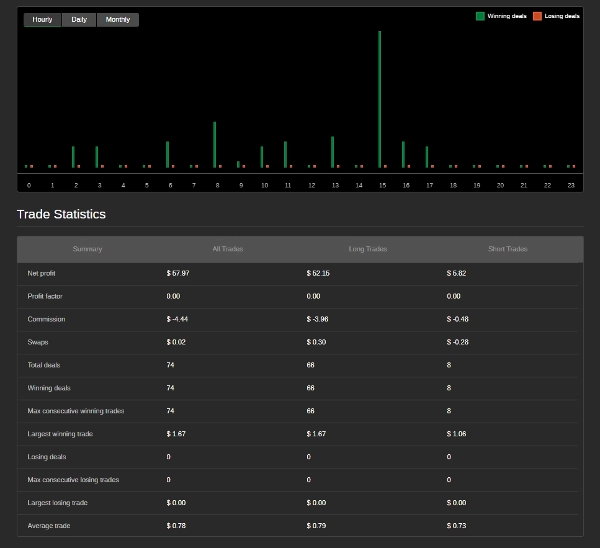
Task: Click the short green bar at hour 9
Action: click(x=238, y=165)
